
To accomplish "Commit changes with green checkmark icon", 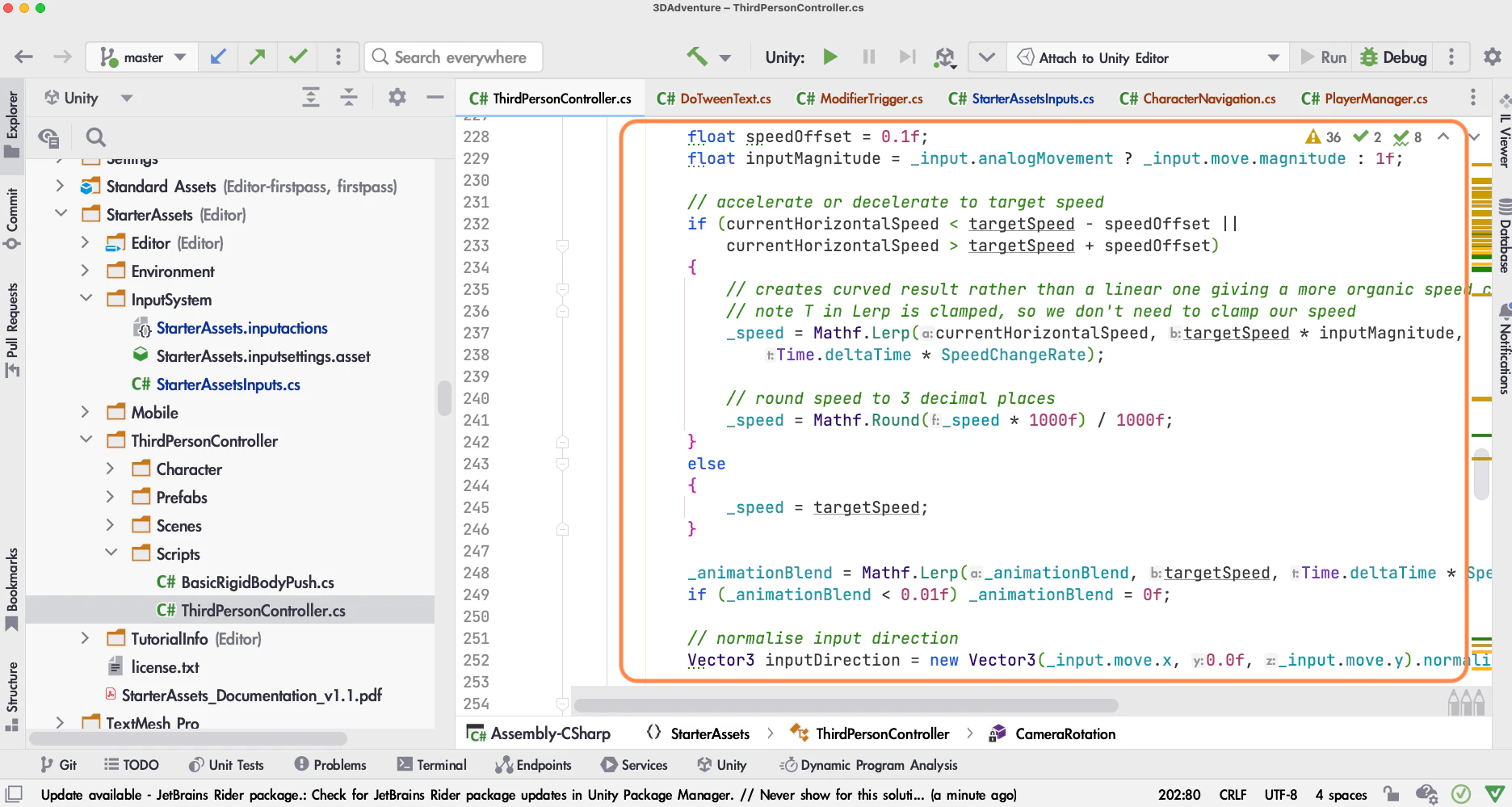I will (x=298, y=57).
